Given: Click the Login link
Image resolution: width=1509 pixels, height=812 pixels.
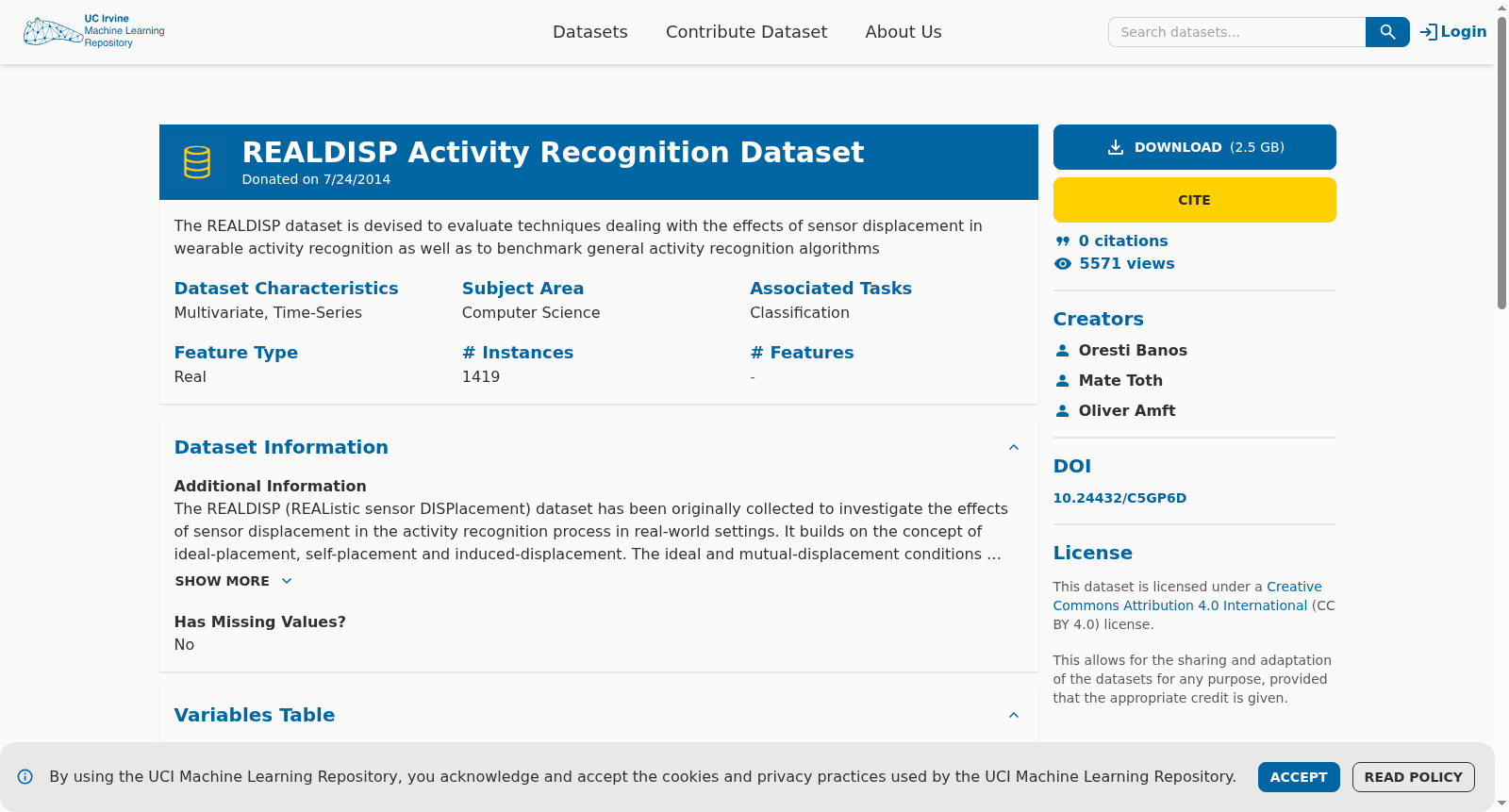Looking at the screenshot, I should click(1453, 32).
